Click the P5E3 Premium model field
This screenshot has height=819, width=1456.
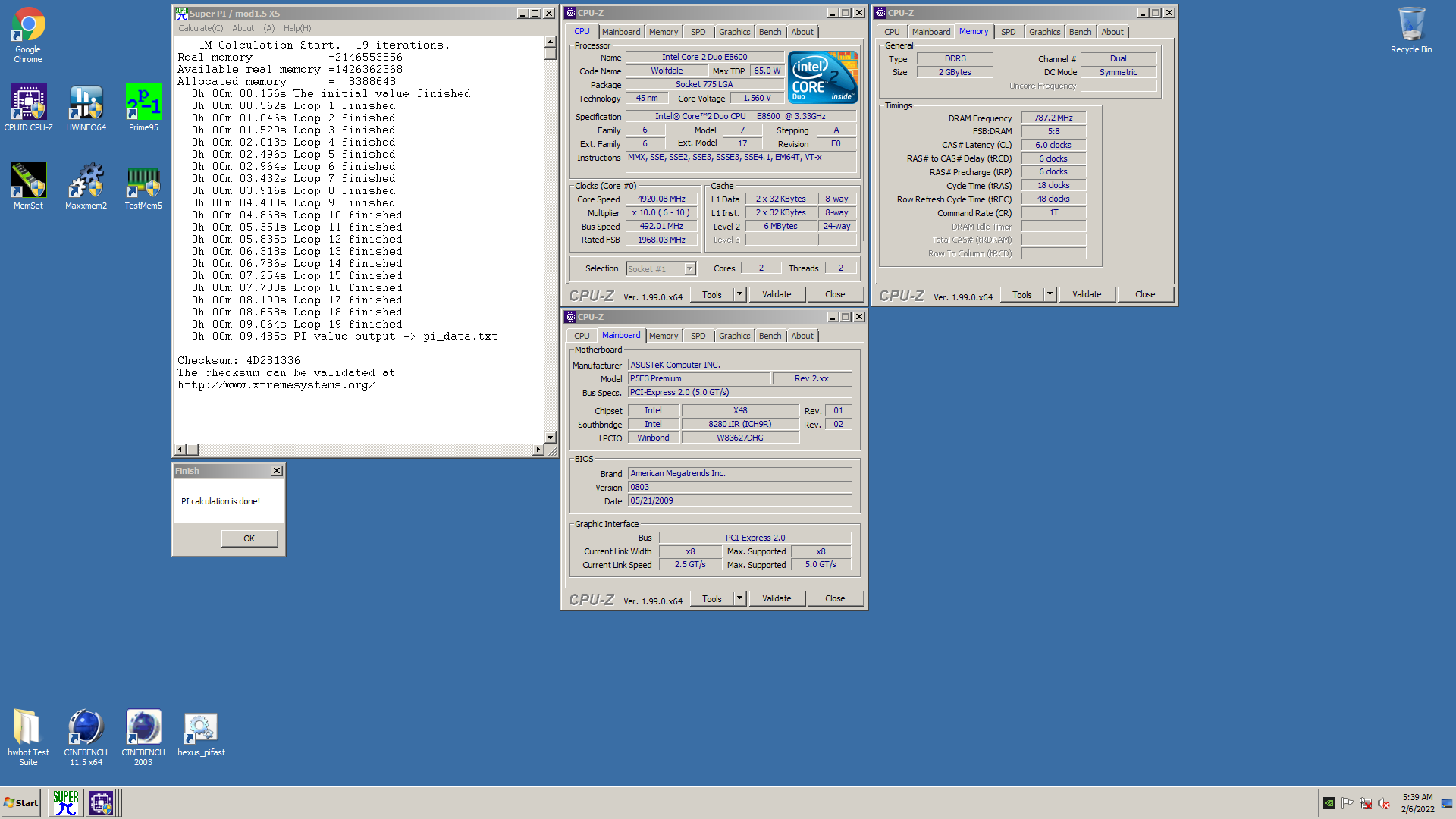(x=699, y=378)
